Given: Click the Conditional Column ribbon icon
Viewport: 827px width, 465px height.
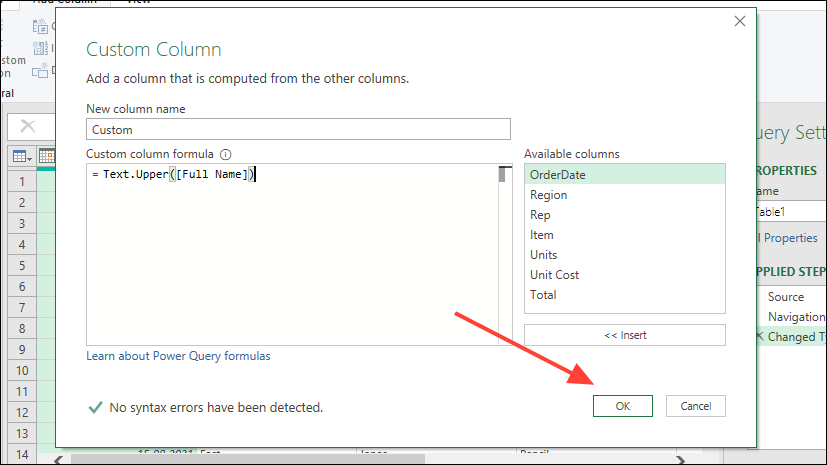Looking at the screenshot, I should pos(40,26).
